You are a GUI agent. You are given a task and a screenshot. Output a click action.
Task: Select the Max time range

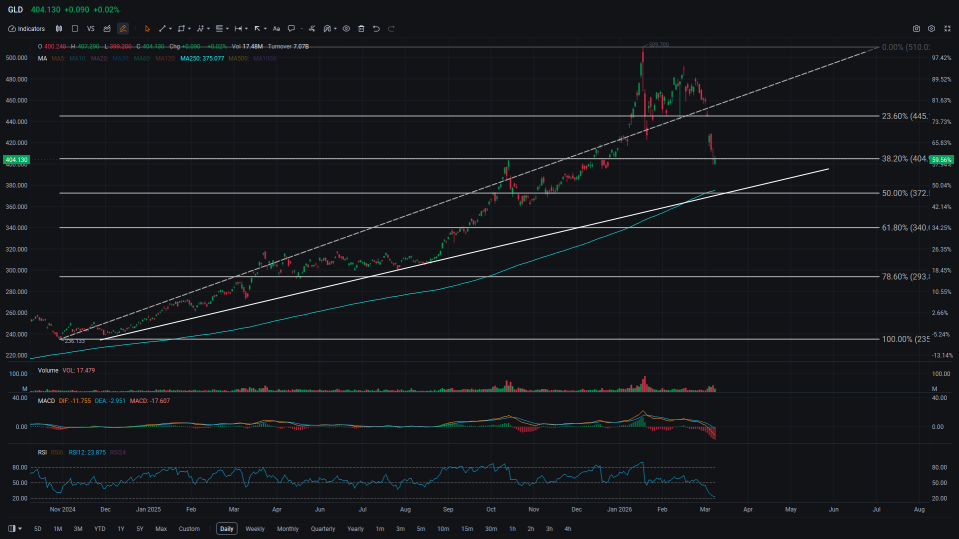point(161,529)
